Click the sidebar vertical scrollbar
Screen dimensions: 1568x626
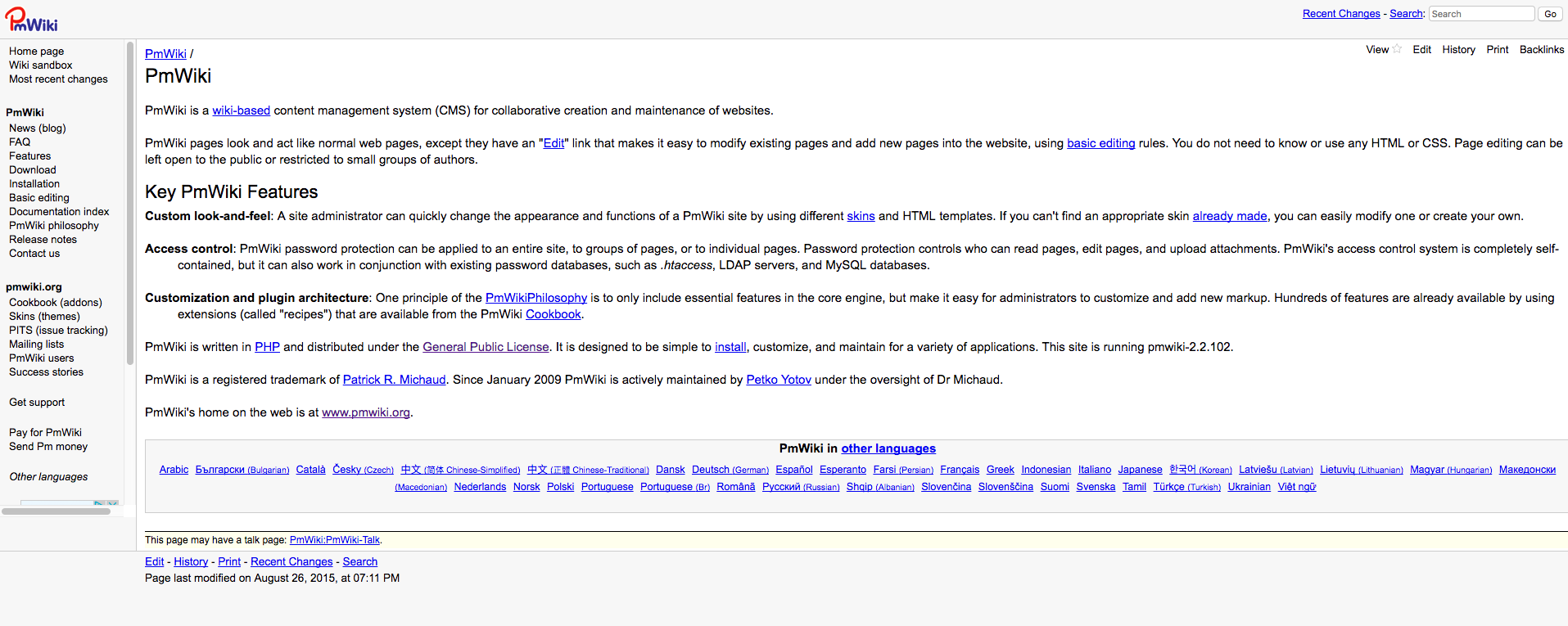(x=130, y=203)
